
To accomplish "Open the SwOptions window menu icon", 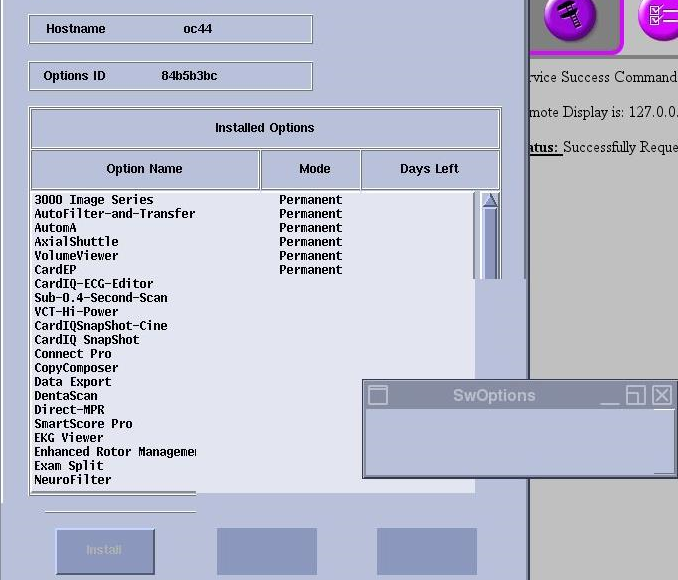I will click(x=378, y=395).
